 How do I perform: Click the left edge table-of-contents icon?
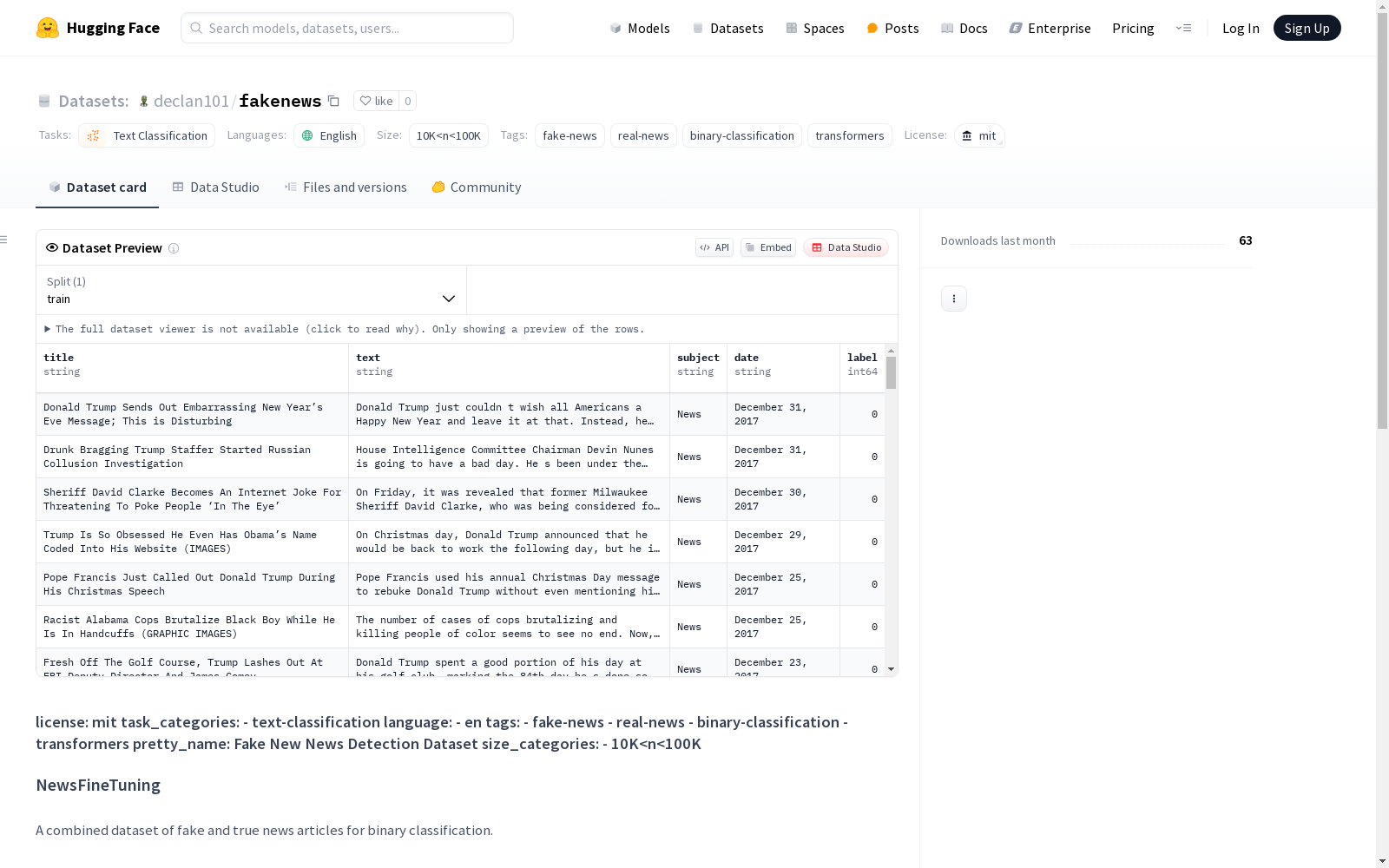tap(3, 240)
